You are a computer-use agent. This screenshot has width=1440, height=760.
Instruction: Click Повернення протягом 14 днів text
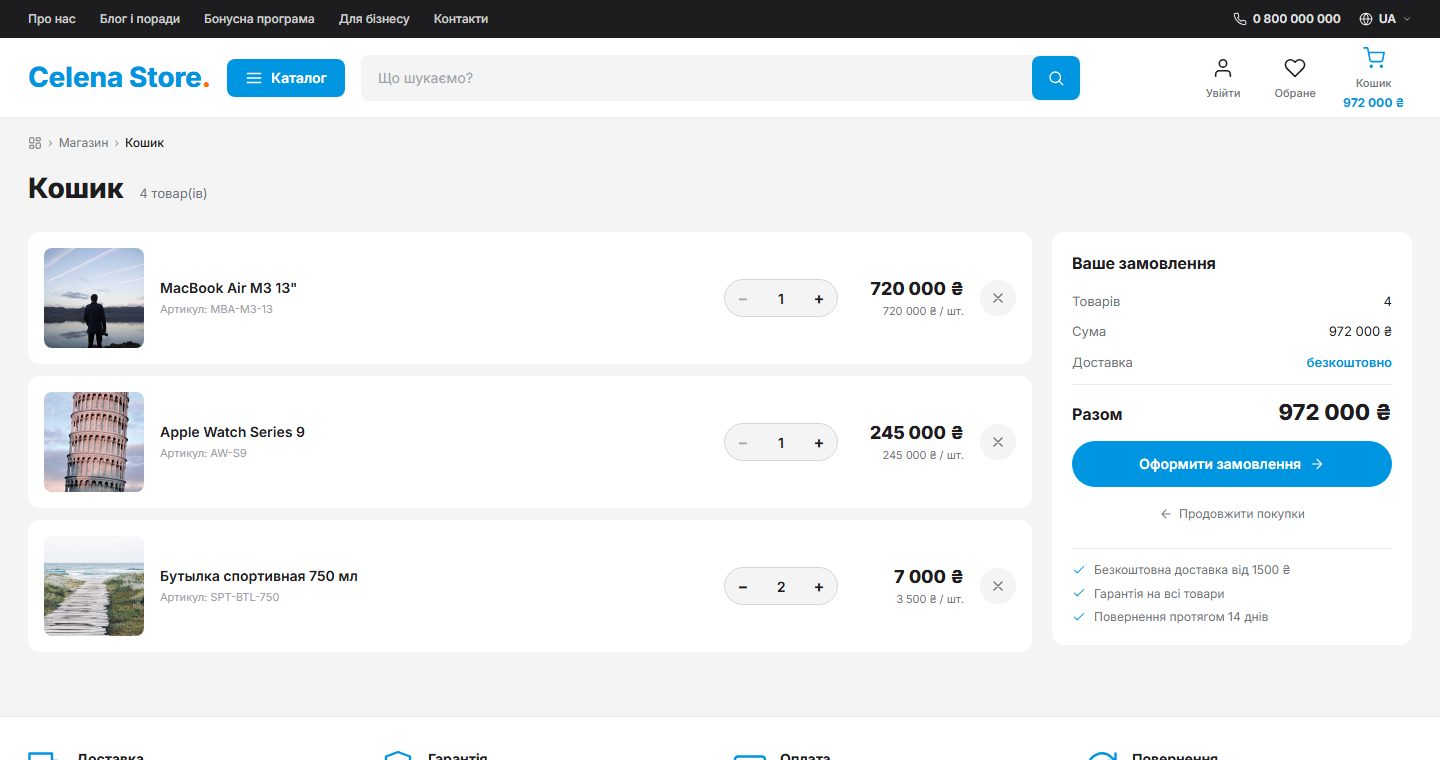coord(1181,617)
